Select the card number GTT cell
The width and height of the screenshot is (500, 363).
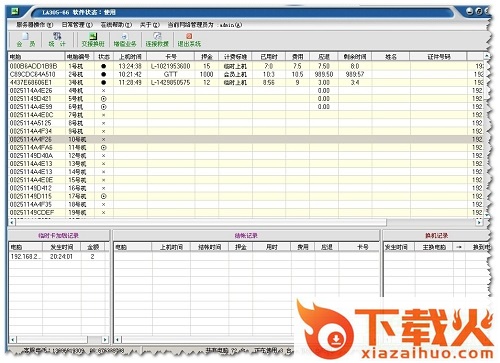(171, 74)
